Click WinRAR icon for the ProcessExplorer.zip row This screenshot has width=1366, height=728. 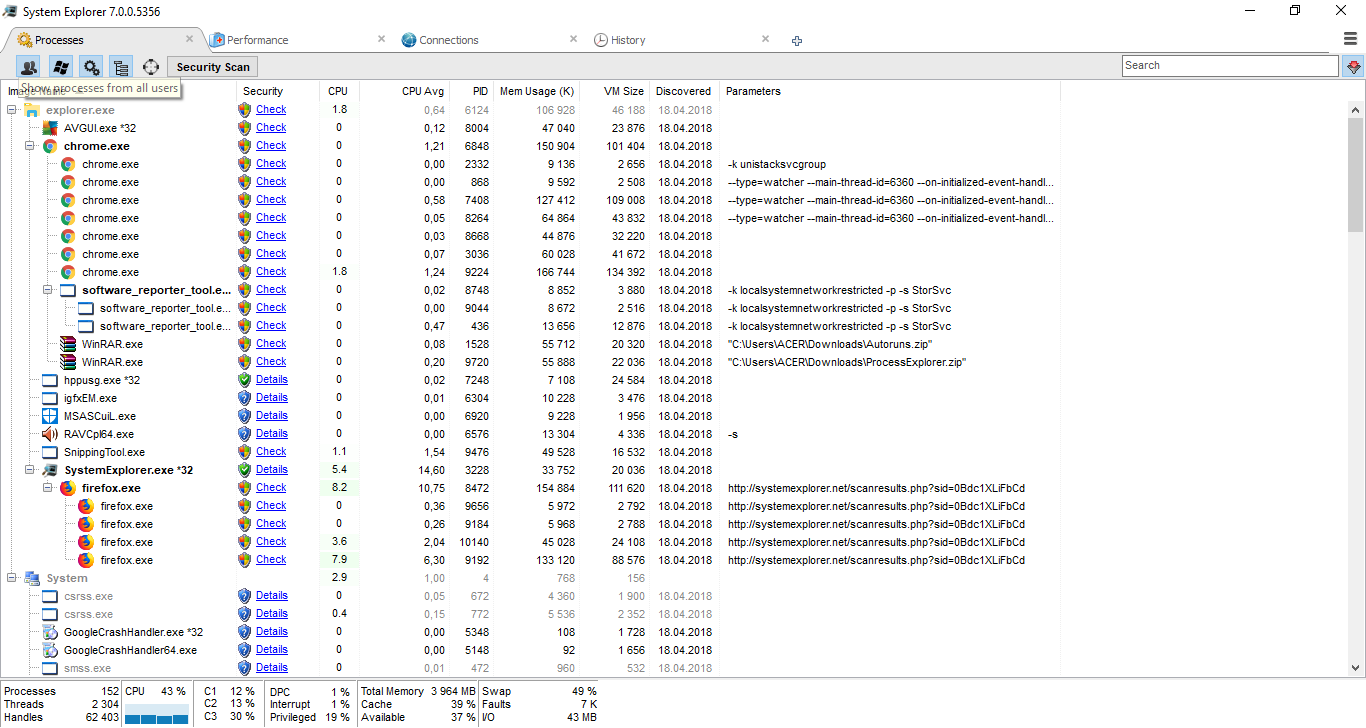tap(68, 362)
